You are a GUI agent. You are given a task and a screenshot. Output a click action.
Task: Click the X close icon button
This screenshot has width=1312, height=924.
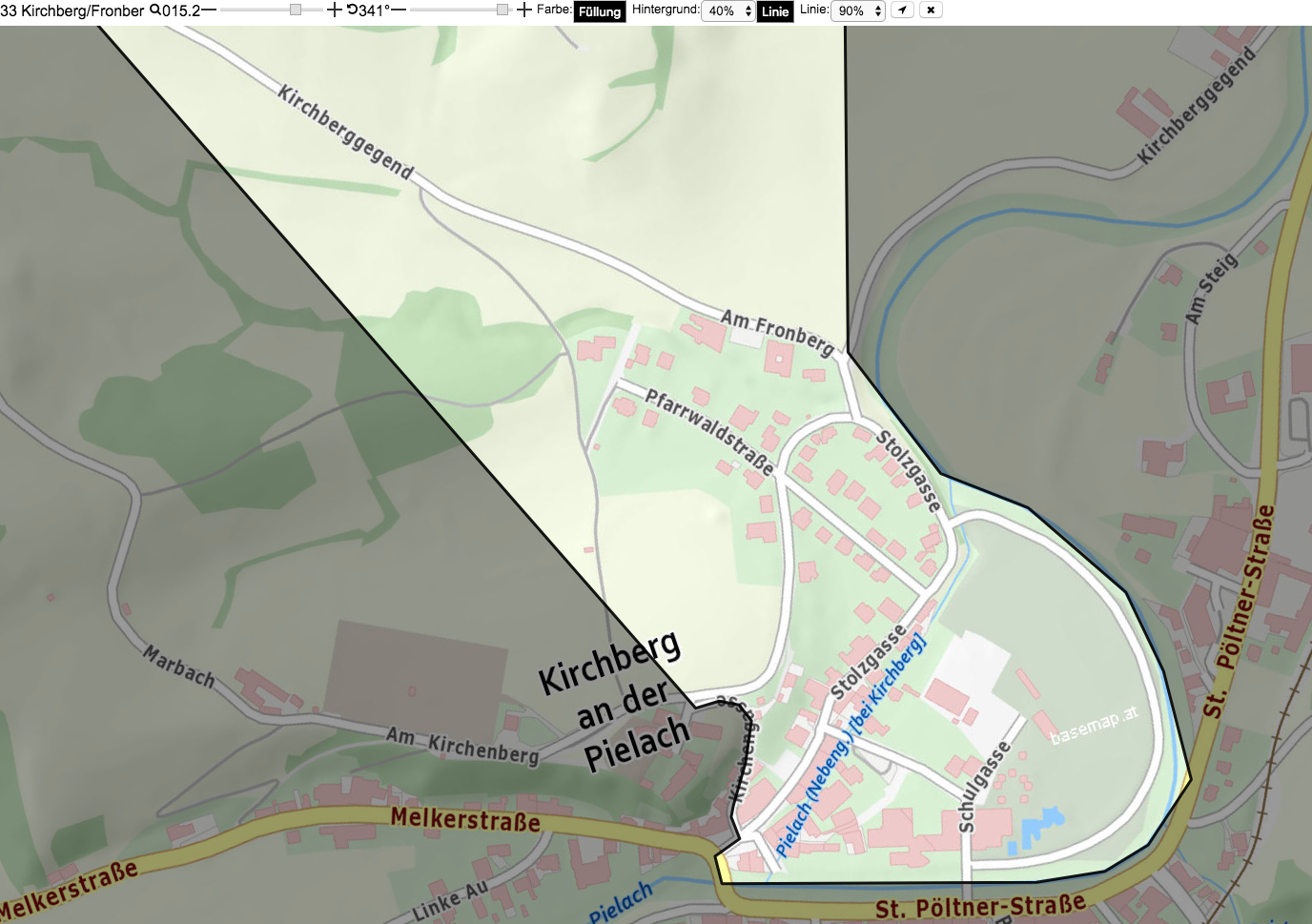(x=931, y=10)
